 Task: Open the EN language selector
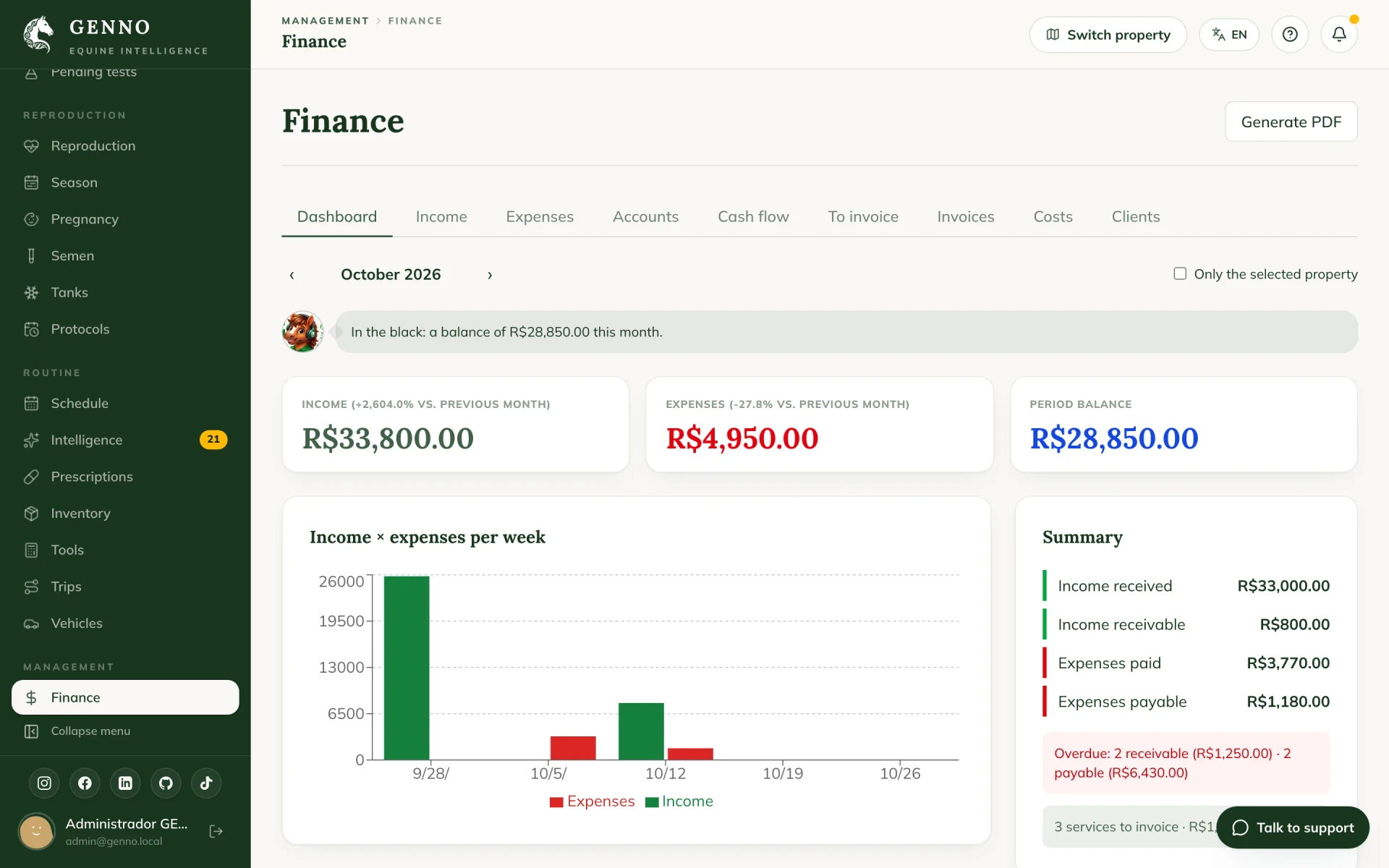tap(1229, 34)
